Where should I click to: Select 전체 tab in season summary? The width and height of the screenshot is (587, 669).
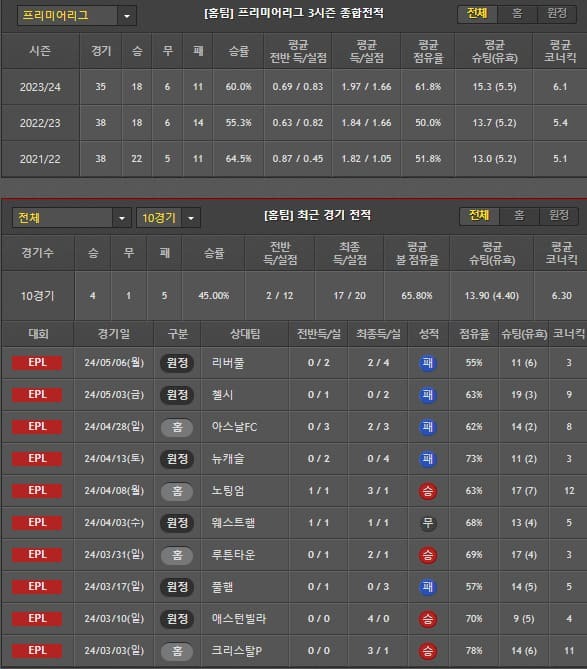(477, 14)
